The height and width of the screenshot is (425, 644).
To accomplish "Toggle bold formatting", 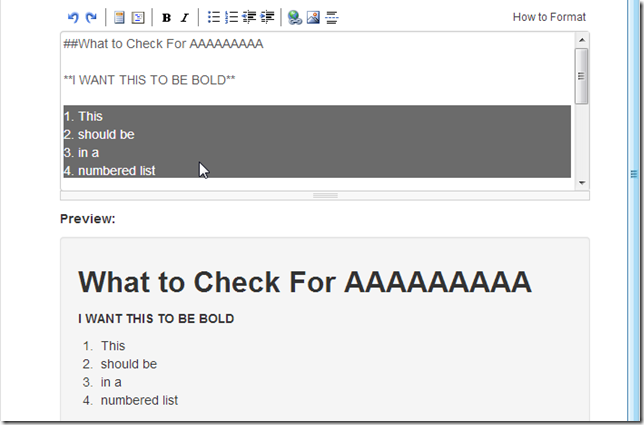I will 166,17.
